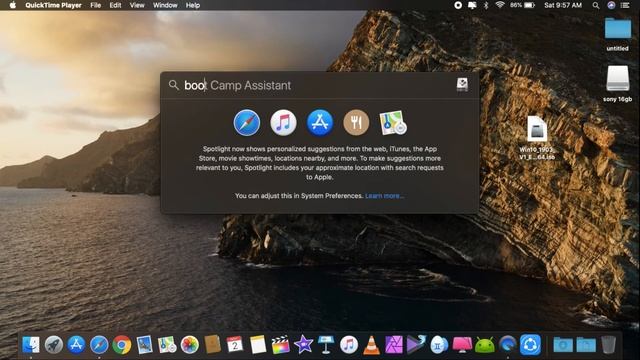Open QuickTime Player from the Dock
This screenshot has height=360, width=640.
[x=507, y=345]
